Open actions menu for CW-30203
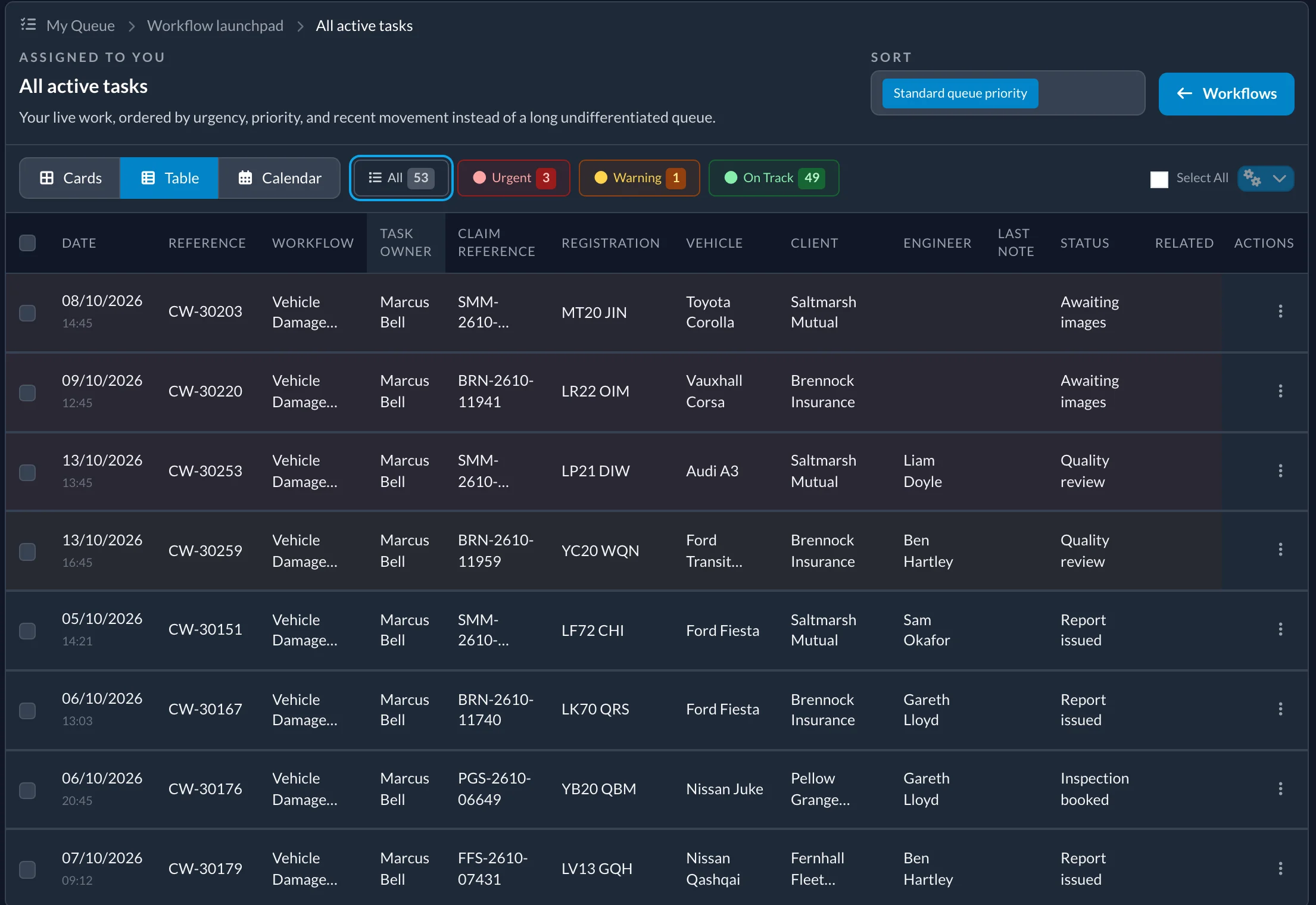 click(x=1280, y=311)
